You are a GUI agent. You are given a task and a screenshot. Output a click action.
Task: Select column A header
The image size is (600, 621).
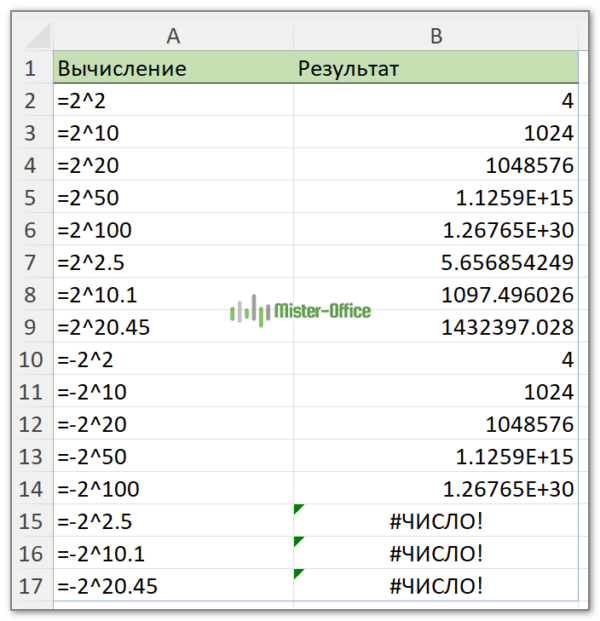click(x=173, y=37)
